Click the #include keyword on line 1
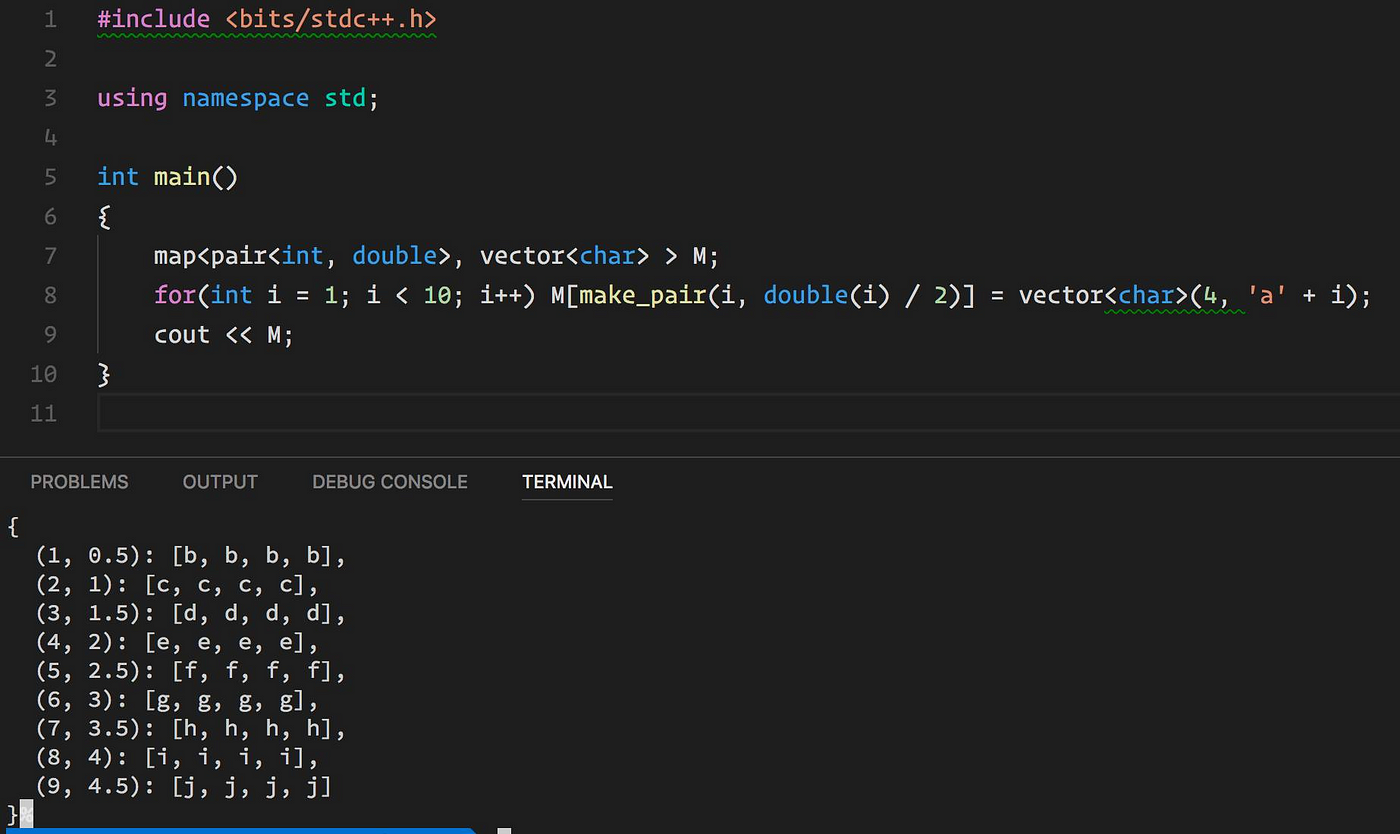1400x834 pixels. coord(154,19)
